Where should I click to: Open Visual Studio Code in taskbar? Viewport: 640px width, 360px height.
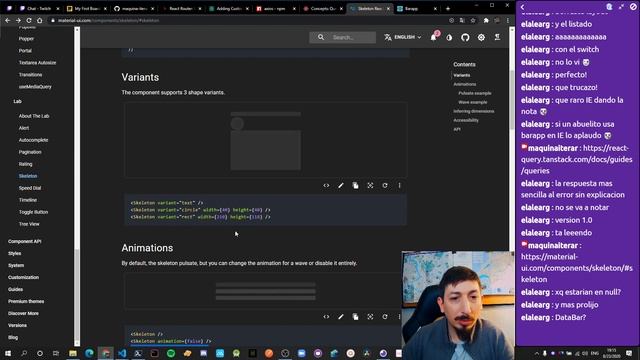(122, 353)
